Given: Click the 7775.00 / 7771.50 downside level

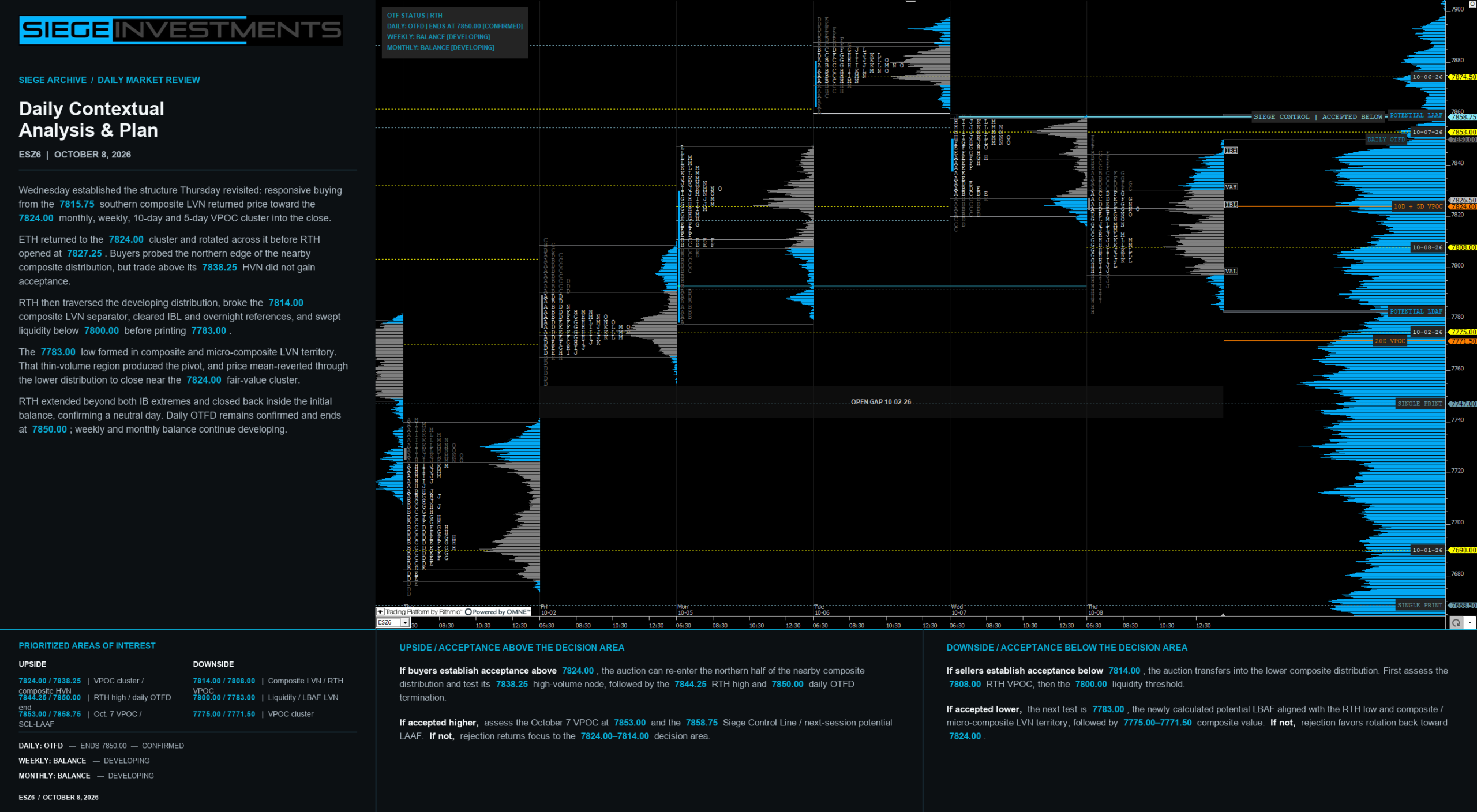Looking at the screenshot, I should (224, 714).
